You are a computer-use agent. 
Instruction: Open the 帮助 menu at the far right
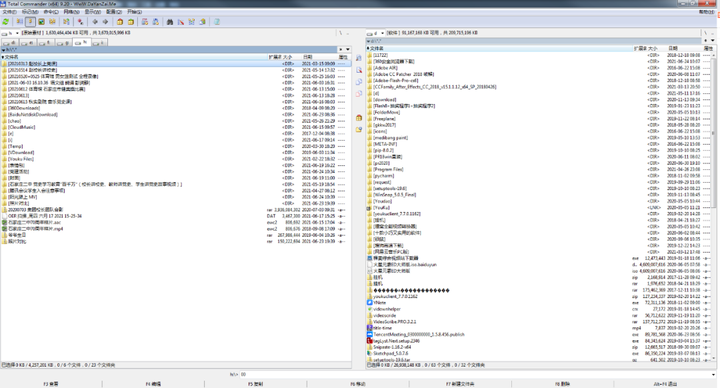tap(707, 11)
